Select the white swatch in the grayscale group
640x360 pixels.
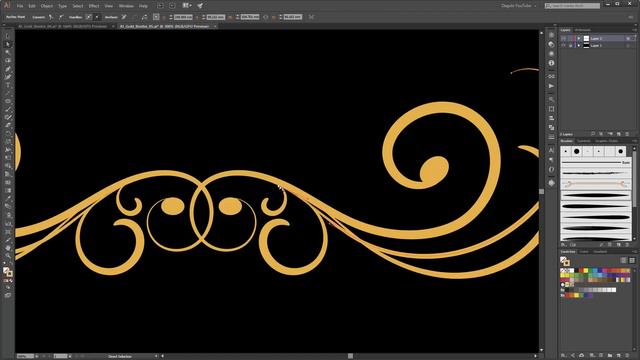click(x=613, y=290)
